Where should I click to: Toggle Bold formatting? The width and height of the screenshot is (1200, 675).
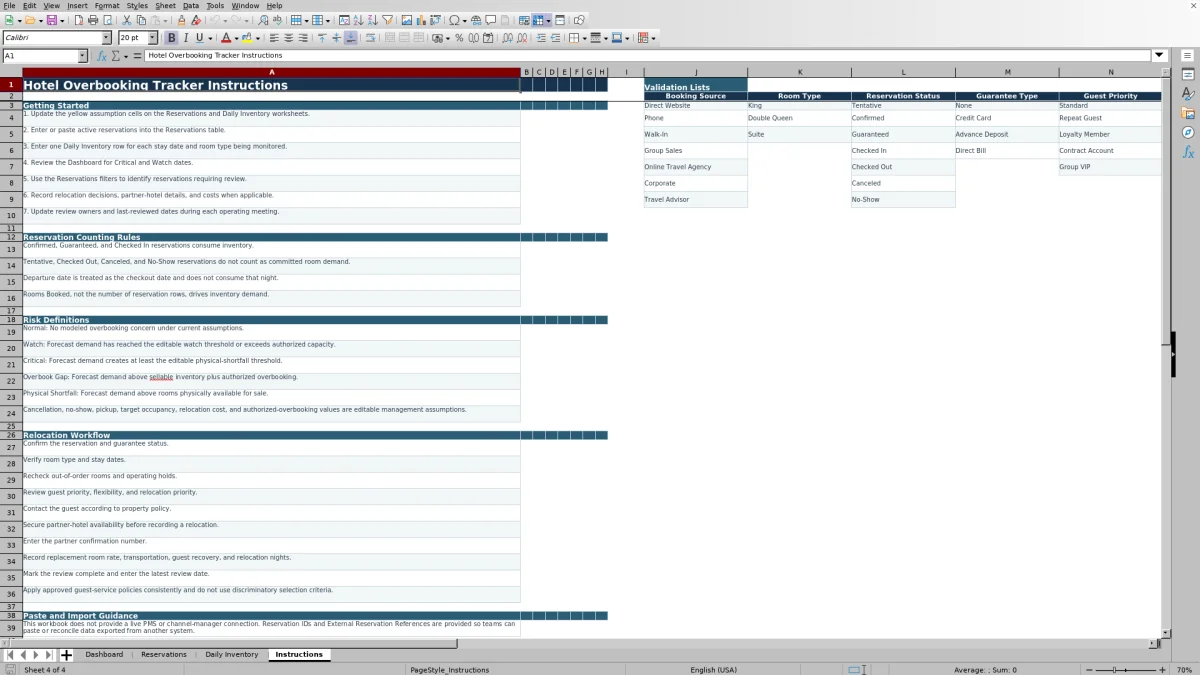(x=171, y=38)
